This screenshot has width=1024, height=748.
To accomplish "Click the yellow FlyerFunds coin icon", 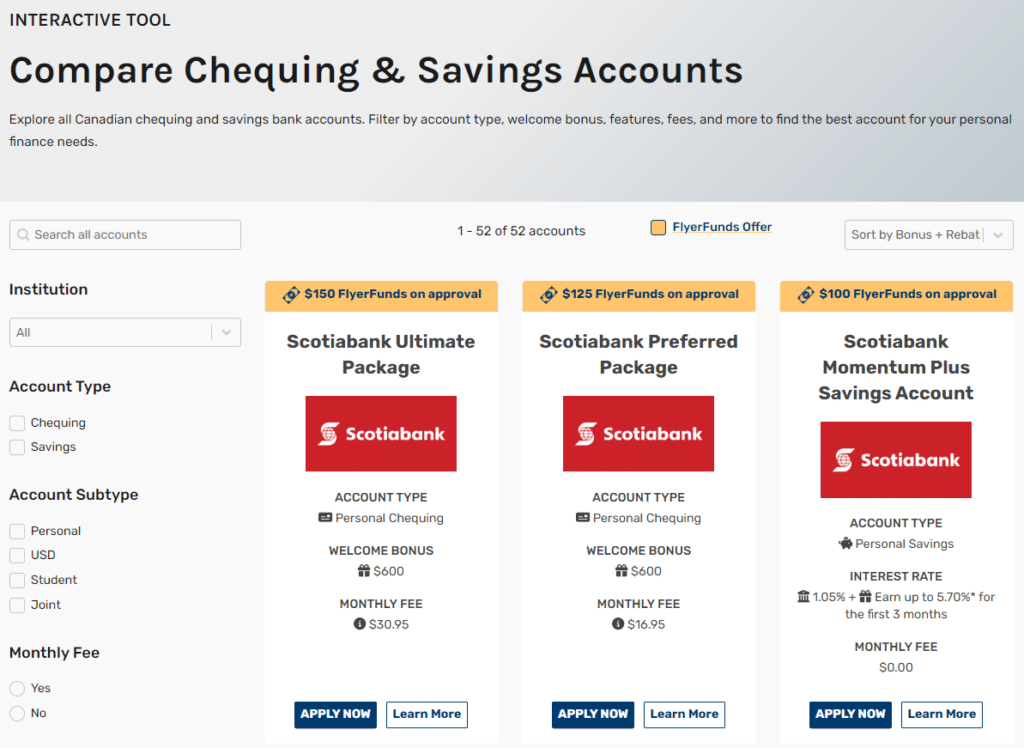I will pos(657,227).
